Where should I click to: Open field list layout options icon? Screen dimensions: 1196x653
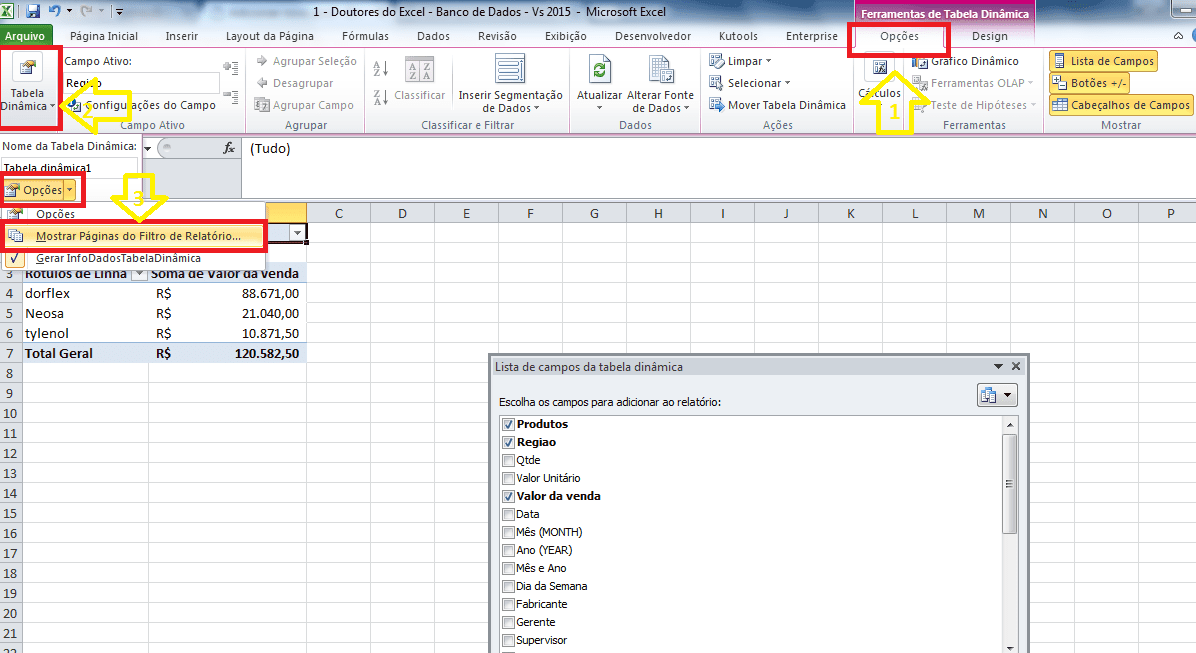click(997, 395)
